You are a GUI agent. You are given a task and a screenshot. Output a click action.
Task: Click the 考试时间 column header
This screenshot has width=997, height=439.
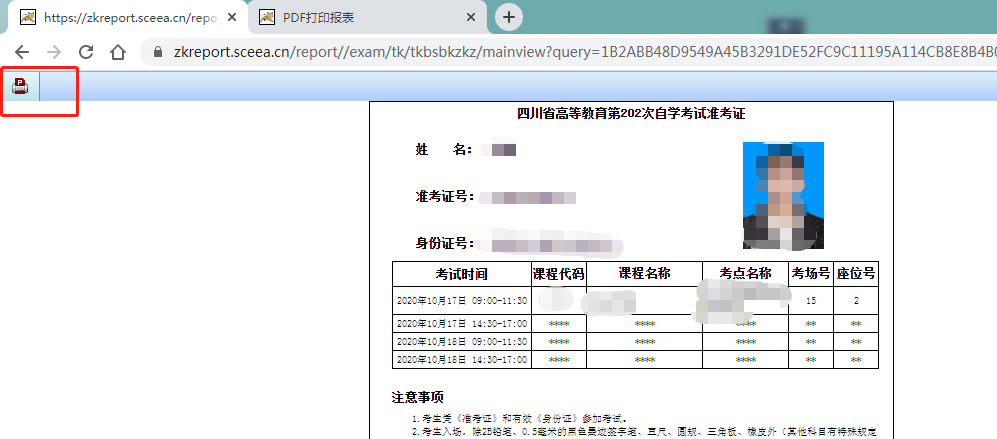click(x=462, y=274)
